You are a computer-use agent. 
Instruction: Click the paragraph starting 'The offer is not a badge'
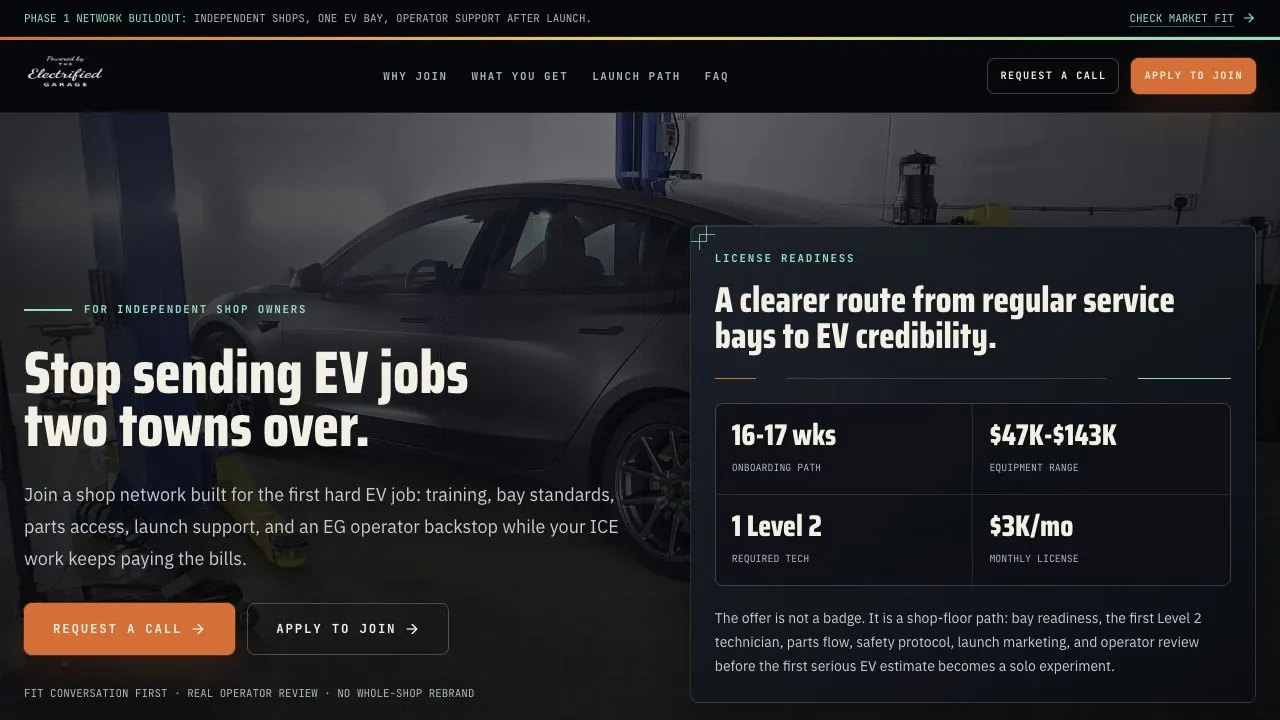pyautogui.click(x=958, y=642)
